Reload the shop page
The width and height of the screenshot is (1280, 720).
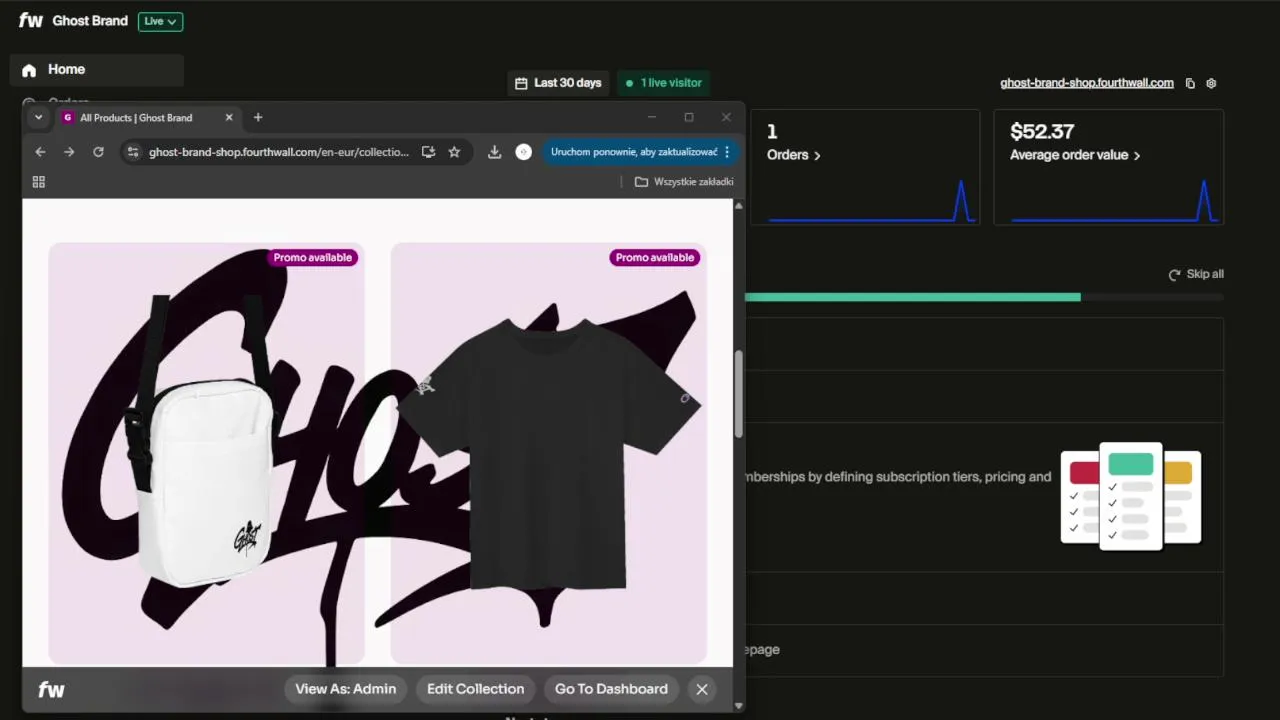pyautogui.click(x=98, y=152)
